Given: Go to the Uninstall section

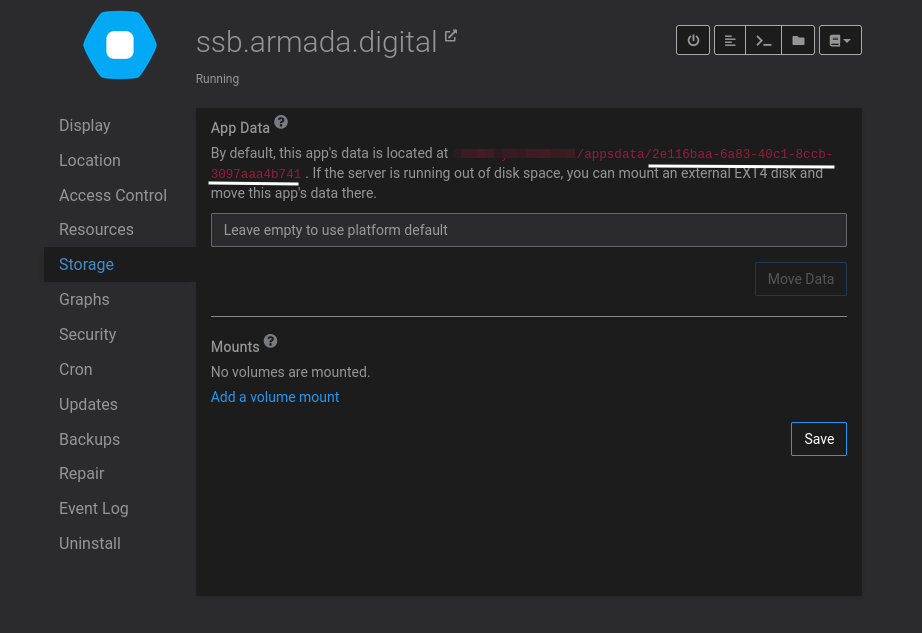Looking at the screenshot, I should pos(90,543).
